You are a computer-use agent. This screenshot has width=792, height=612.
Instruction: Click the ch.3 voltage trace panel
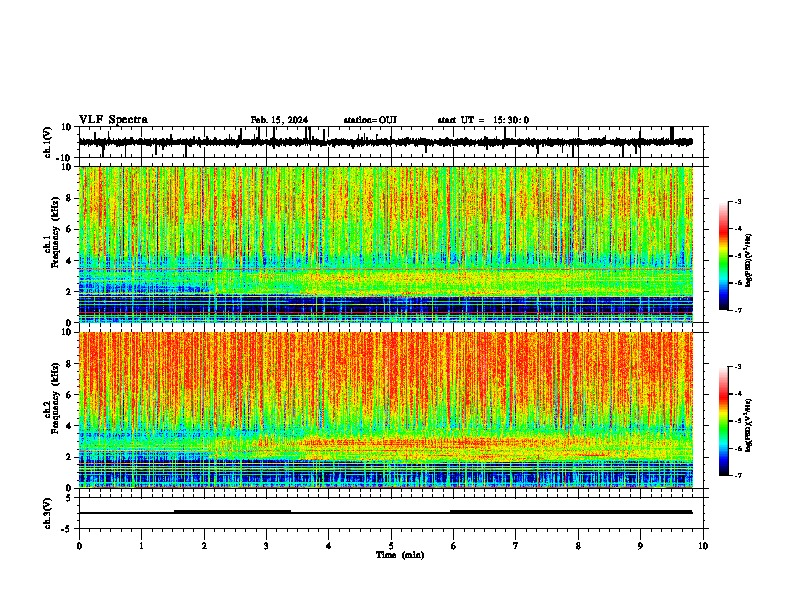[393, 513]
